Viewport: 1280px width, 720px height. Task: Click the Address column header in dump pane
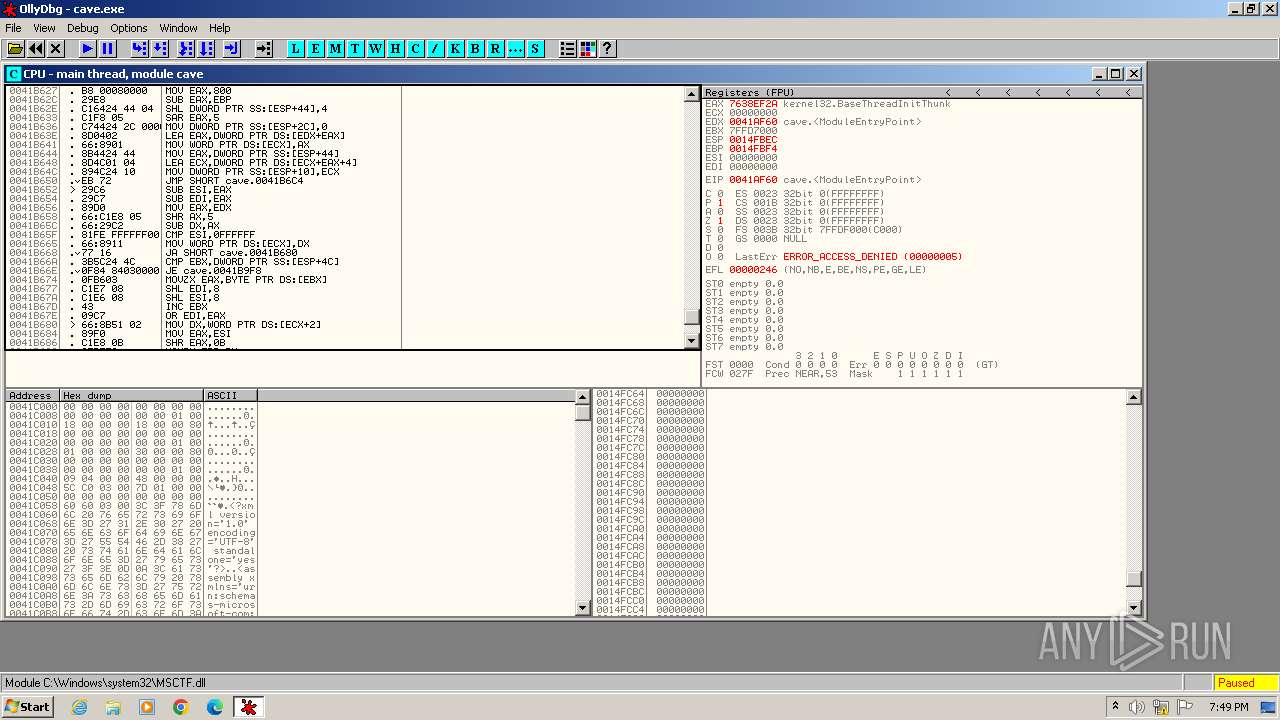(x=33, y=396)
